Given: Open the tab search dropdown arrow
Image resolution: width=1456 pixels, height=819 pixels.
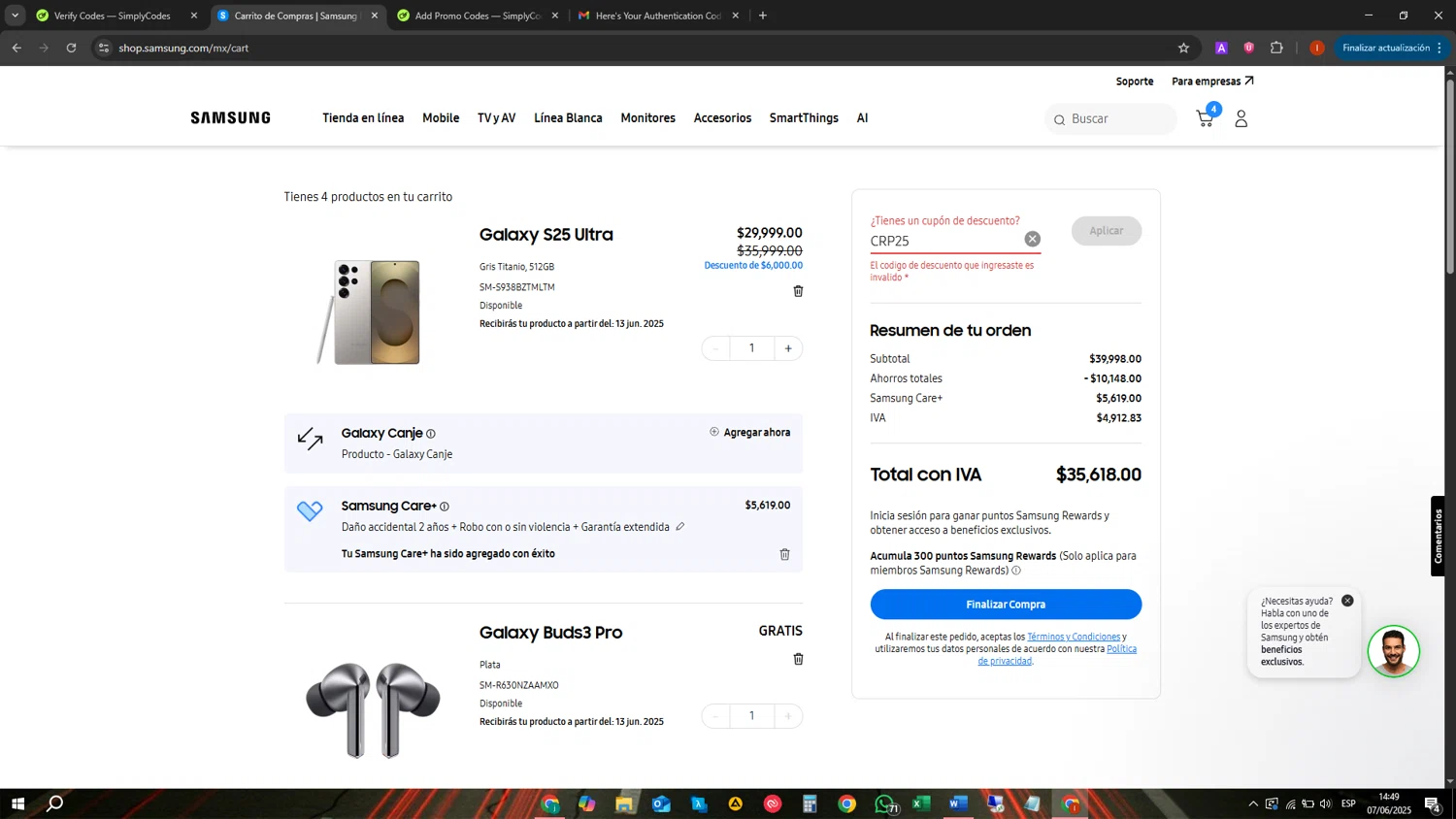Looking at the screenshot, I should pyautogui.click(x=15, y=16).
